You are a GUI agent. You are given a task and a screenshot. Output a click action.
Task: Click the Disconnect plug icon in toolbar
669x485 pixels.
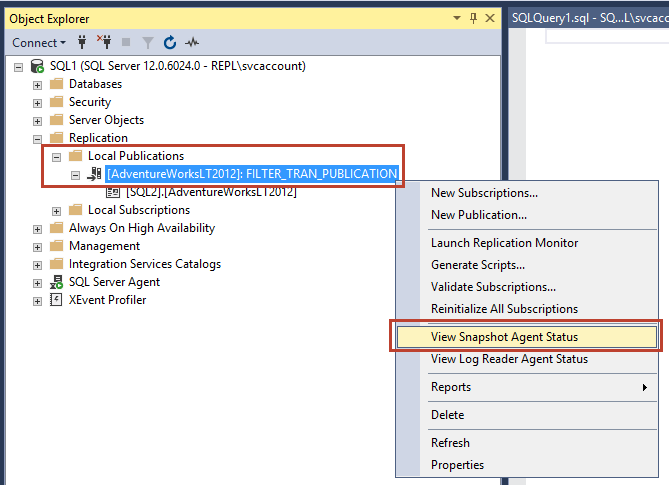[105, 43]
